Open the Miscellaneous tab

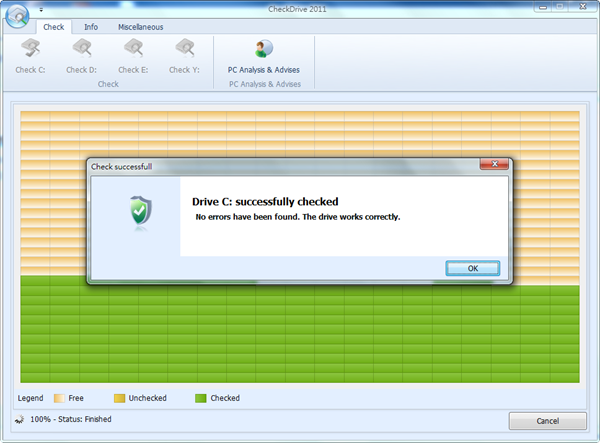[140, 27]
